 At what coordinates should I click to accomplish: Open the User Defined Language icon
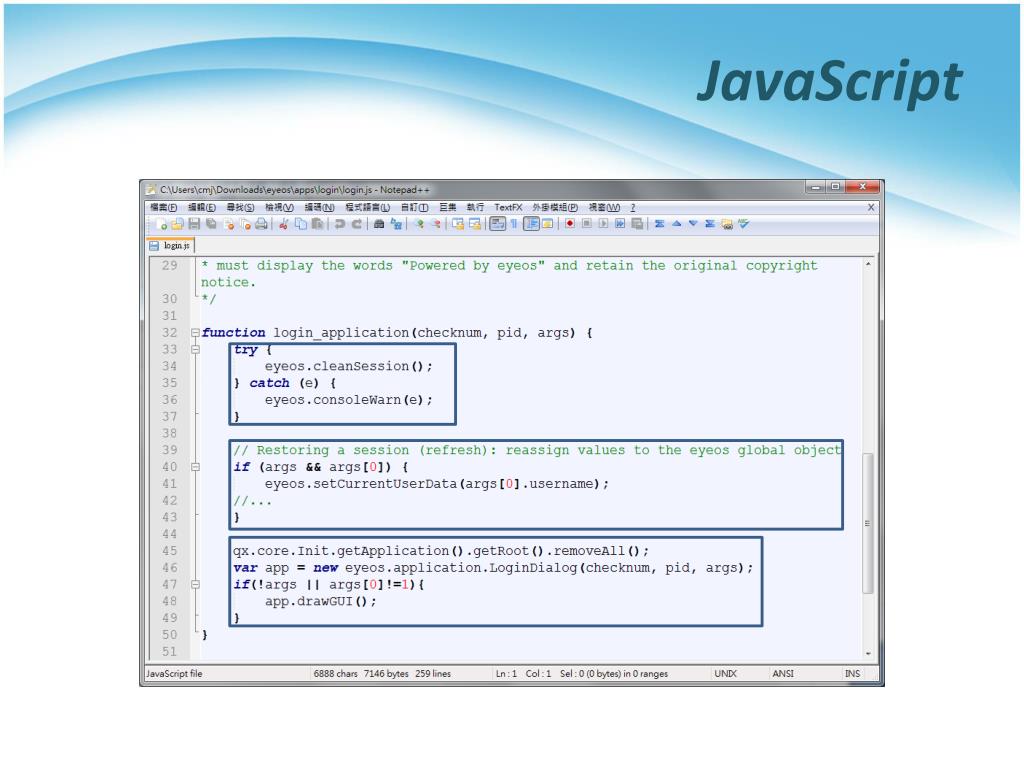[x=547, y=224]
